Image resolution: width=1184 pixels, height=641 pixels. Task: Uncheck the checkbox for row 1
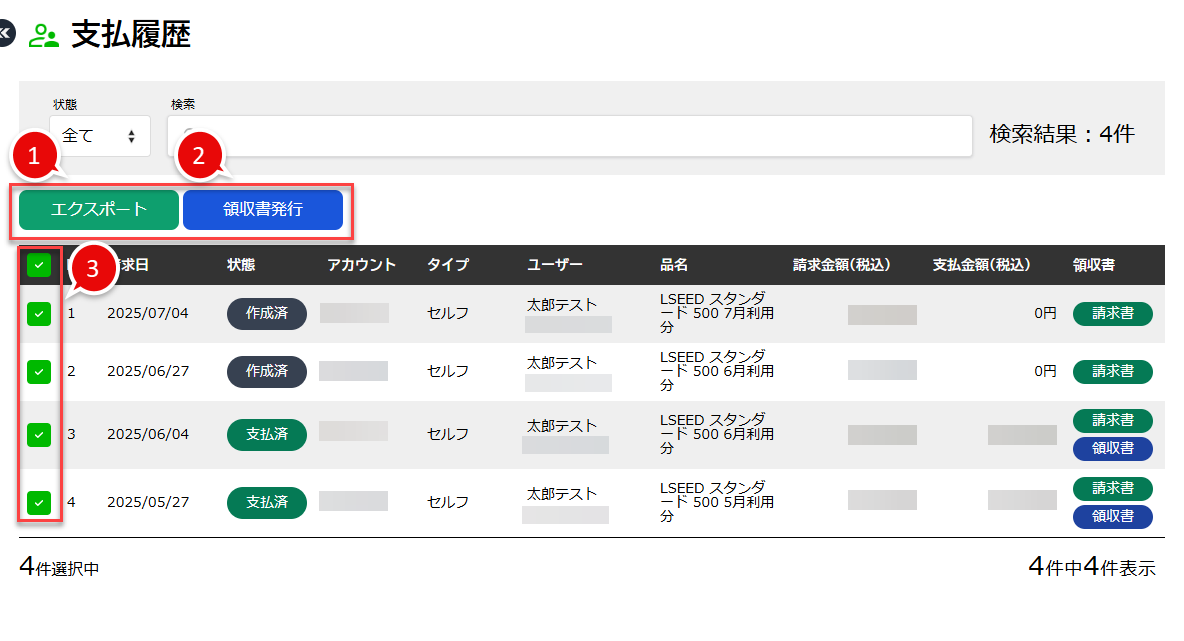point(38,314)
